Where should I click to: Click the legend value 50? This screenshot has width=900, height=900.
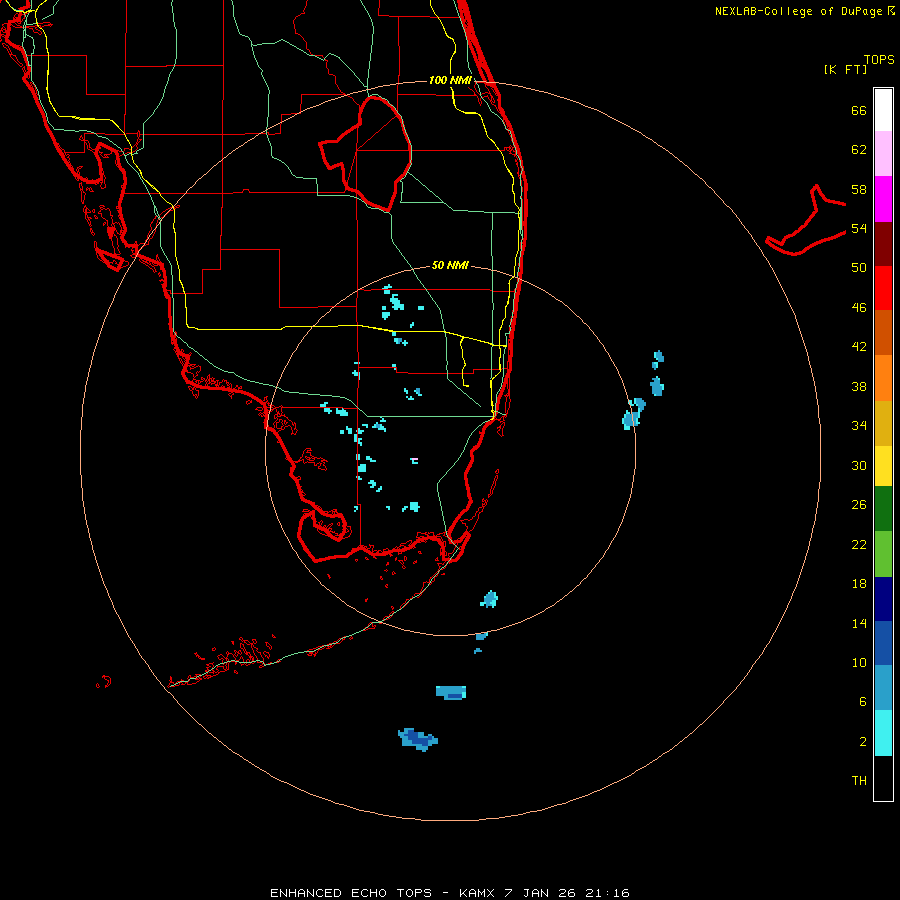(859, 268)
